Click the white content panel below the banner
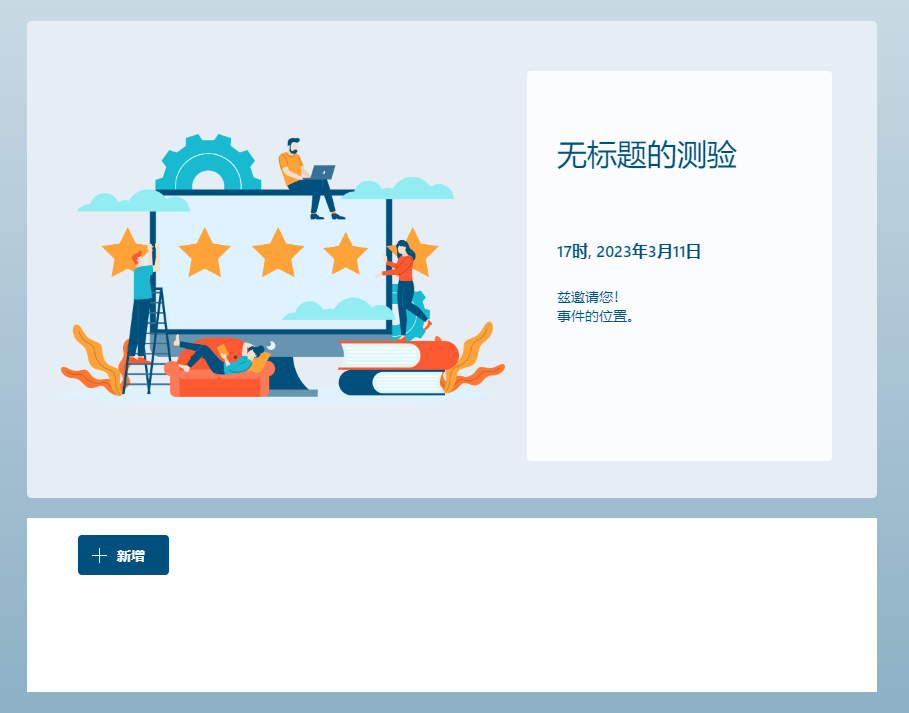Viewport: 909px width, 713px height. click(450, 630)
